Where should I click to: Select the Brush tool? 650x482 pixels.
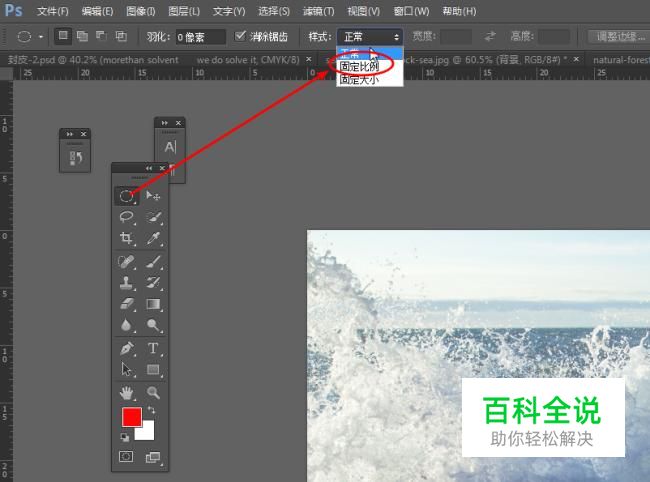click(x=153, y=262)
